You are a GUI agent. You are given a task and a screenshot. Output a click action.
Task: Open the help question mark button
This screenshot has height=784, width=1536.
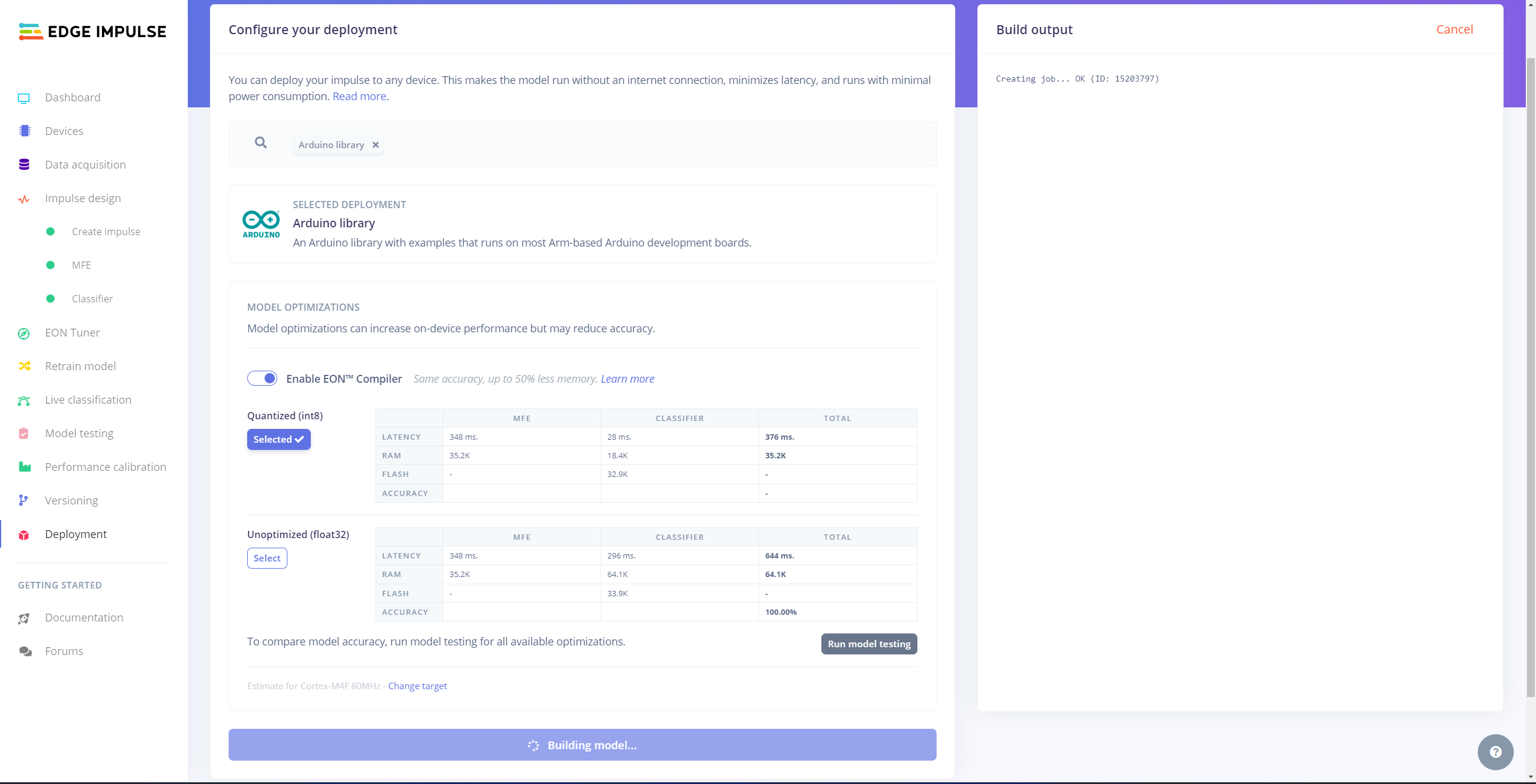(x=1495, y=752)
